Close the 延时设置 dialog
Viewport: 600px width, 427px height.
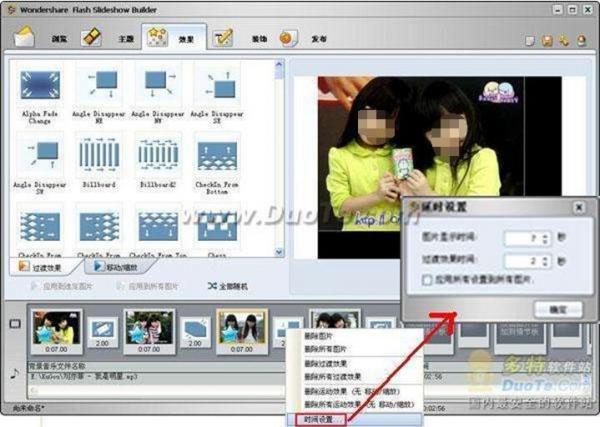coord(579,207)
